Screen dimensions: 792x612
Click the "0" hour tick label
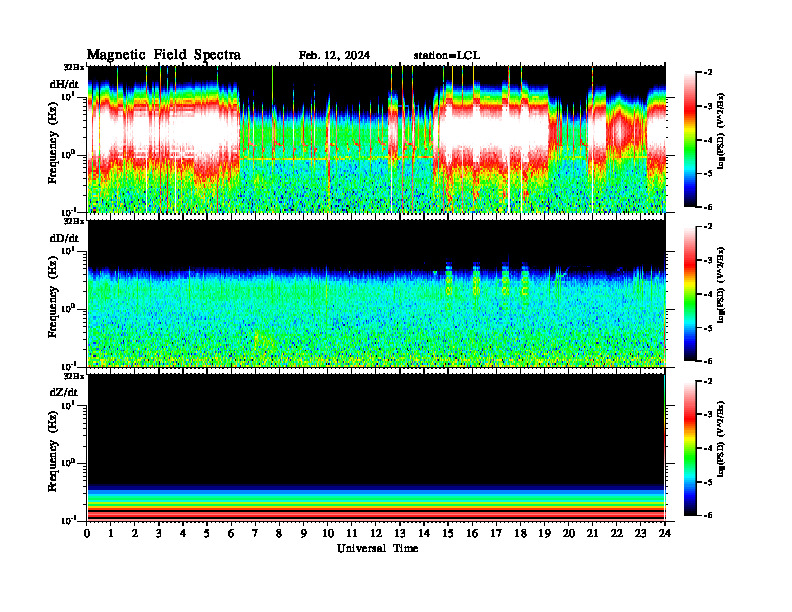point(87,533)
